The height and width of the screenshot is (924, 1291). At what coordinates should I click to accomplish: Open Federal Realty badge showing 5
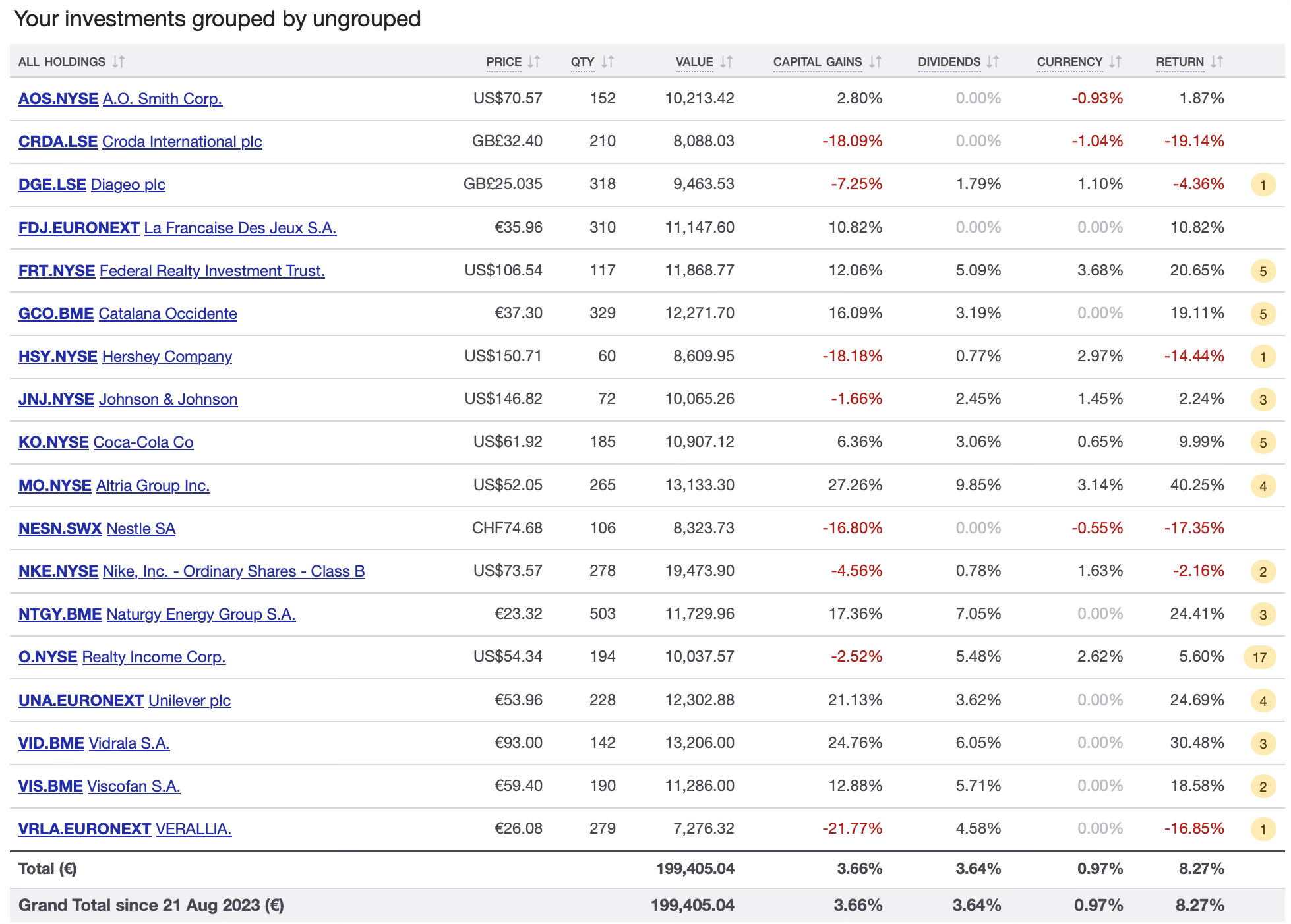click(1263, 271)
